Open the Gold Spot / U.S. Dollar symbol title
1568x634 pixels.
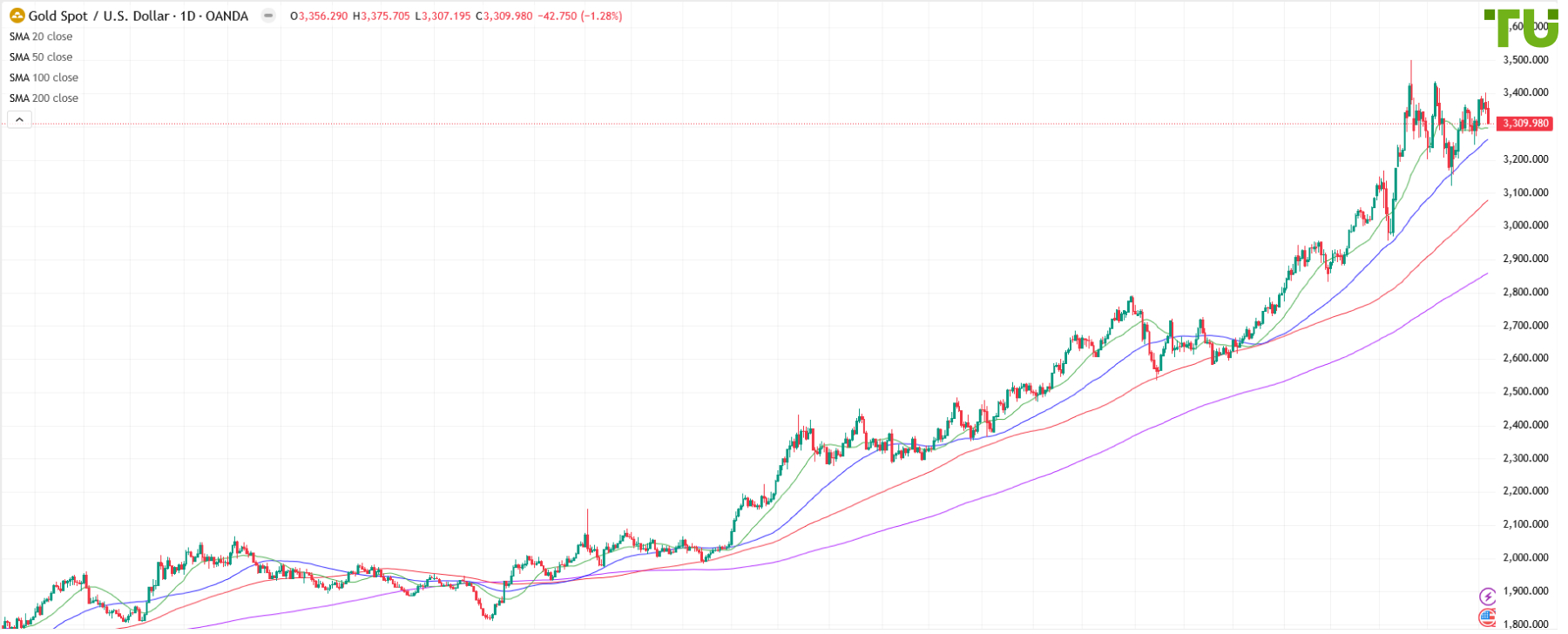139,16
